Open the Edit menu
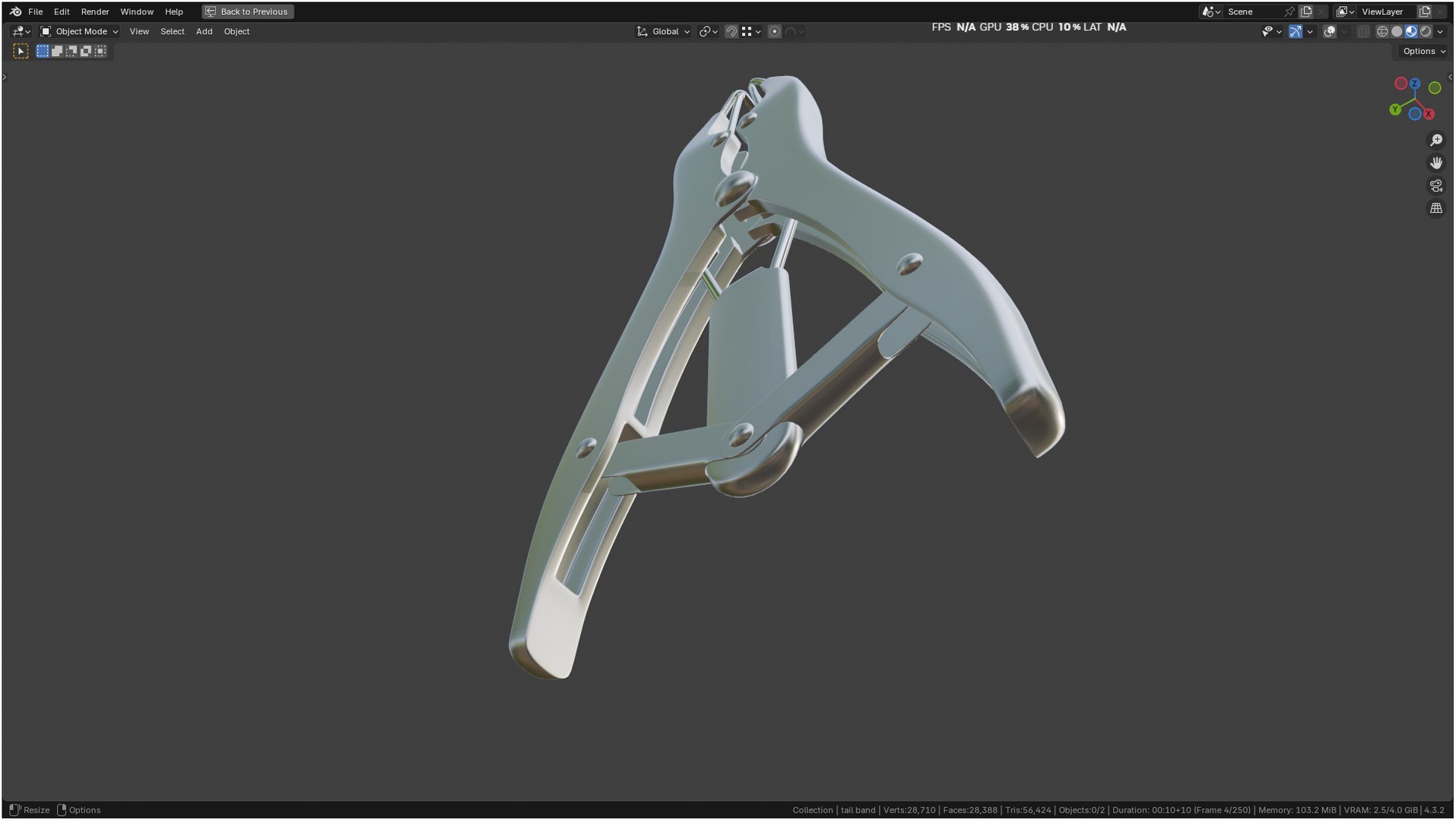The height and width of the screenshot is (821, 1456). point(62,11)
